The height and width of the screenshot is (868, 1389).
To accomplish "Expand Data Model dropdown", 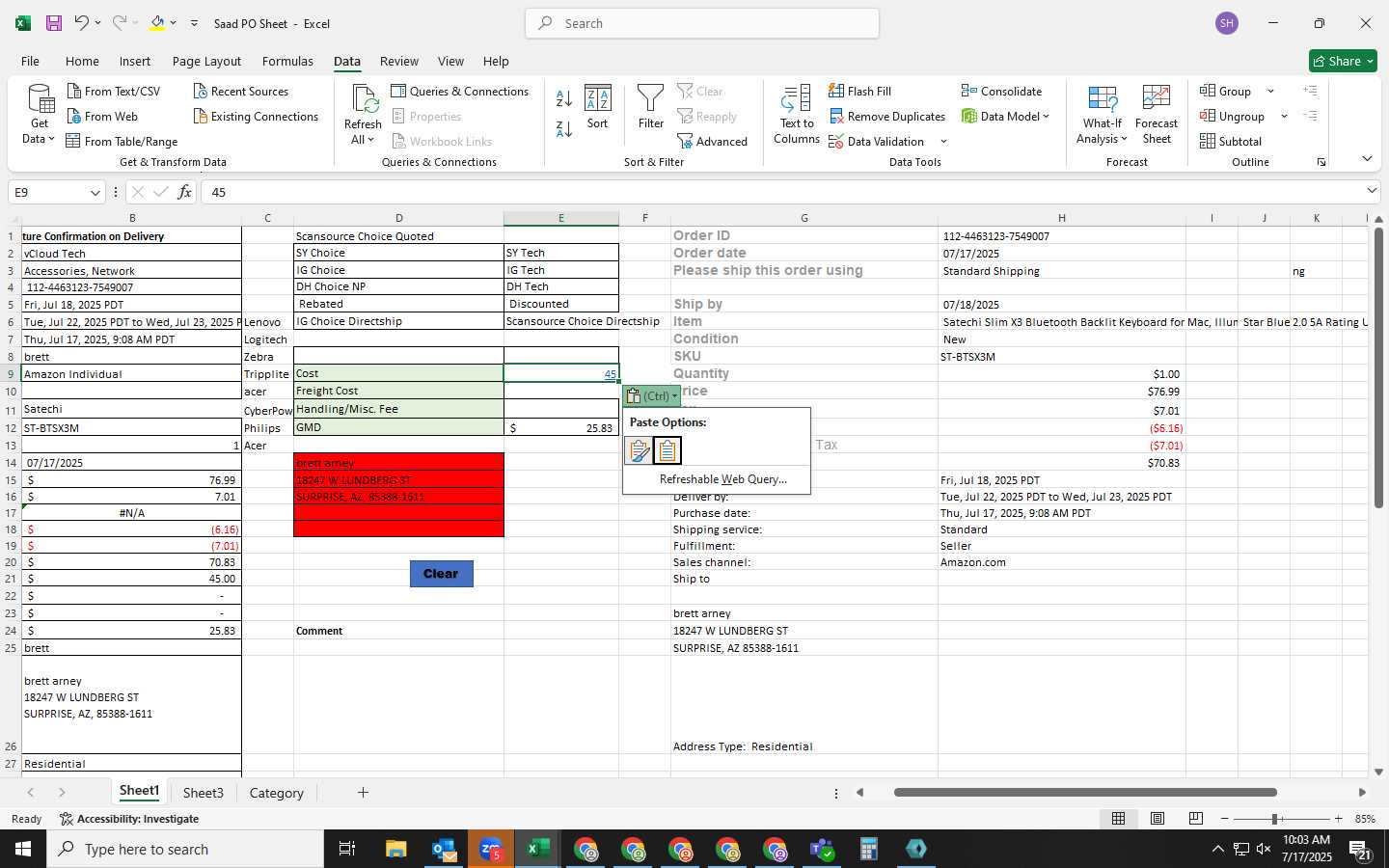I will coord(1046,117).
